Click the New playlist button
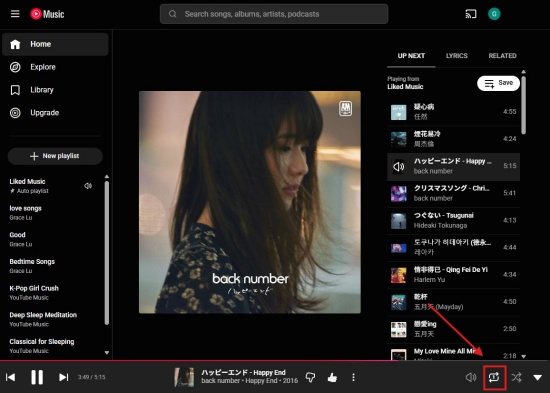Image resolution: width=550 pixels, height=393 pixels. tap(55, 156)
